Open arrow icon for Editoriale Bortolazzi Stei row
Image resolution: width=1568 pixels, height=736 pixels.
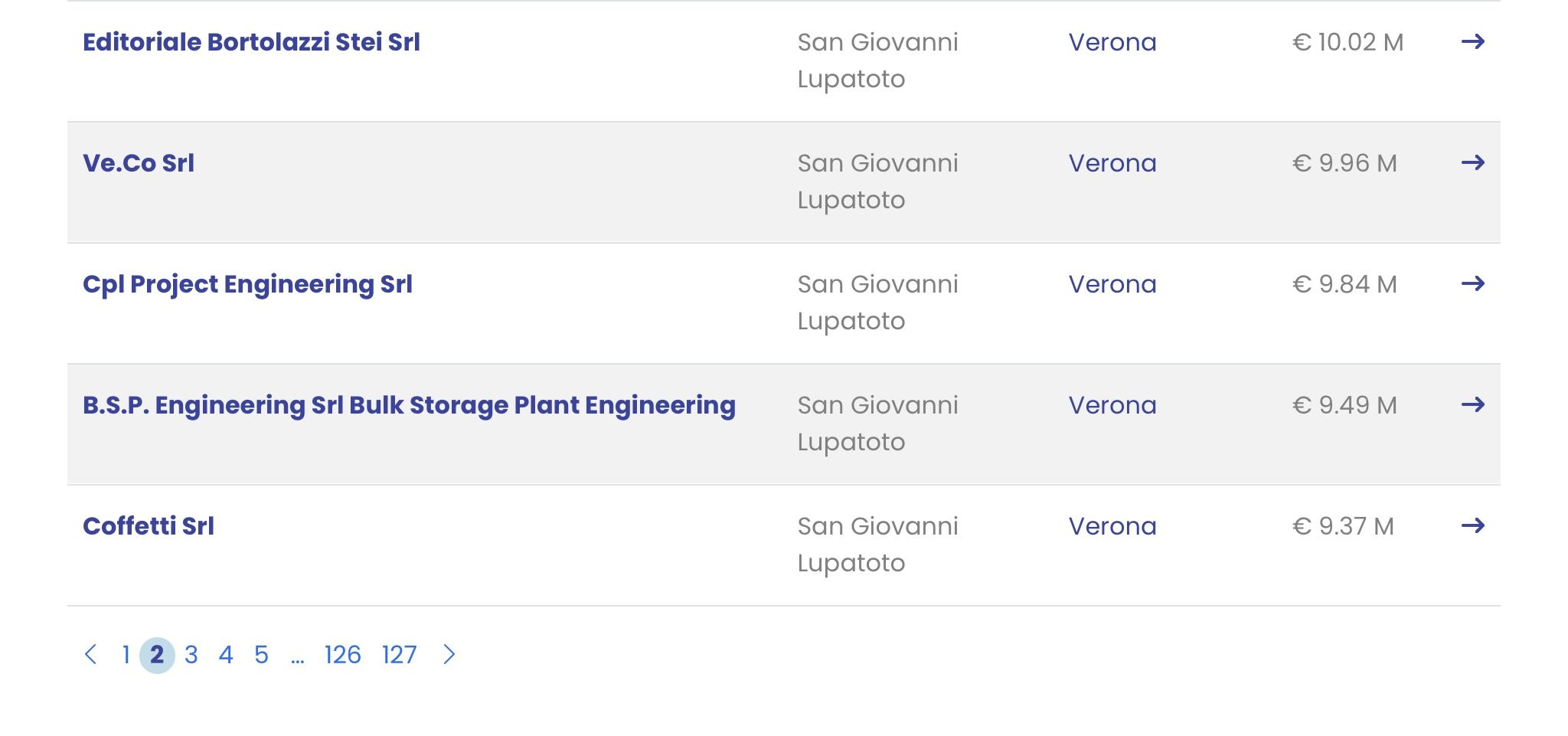1472,41
